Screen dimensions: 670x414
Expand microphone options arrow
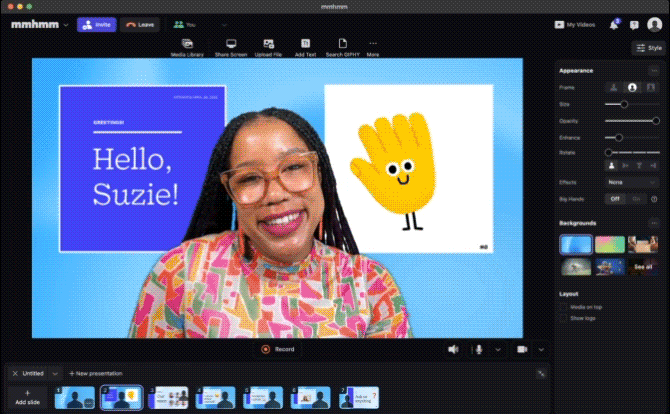(x=498, y=350)
